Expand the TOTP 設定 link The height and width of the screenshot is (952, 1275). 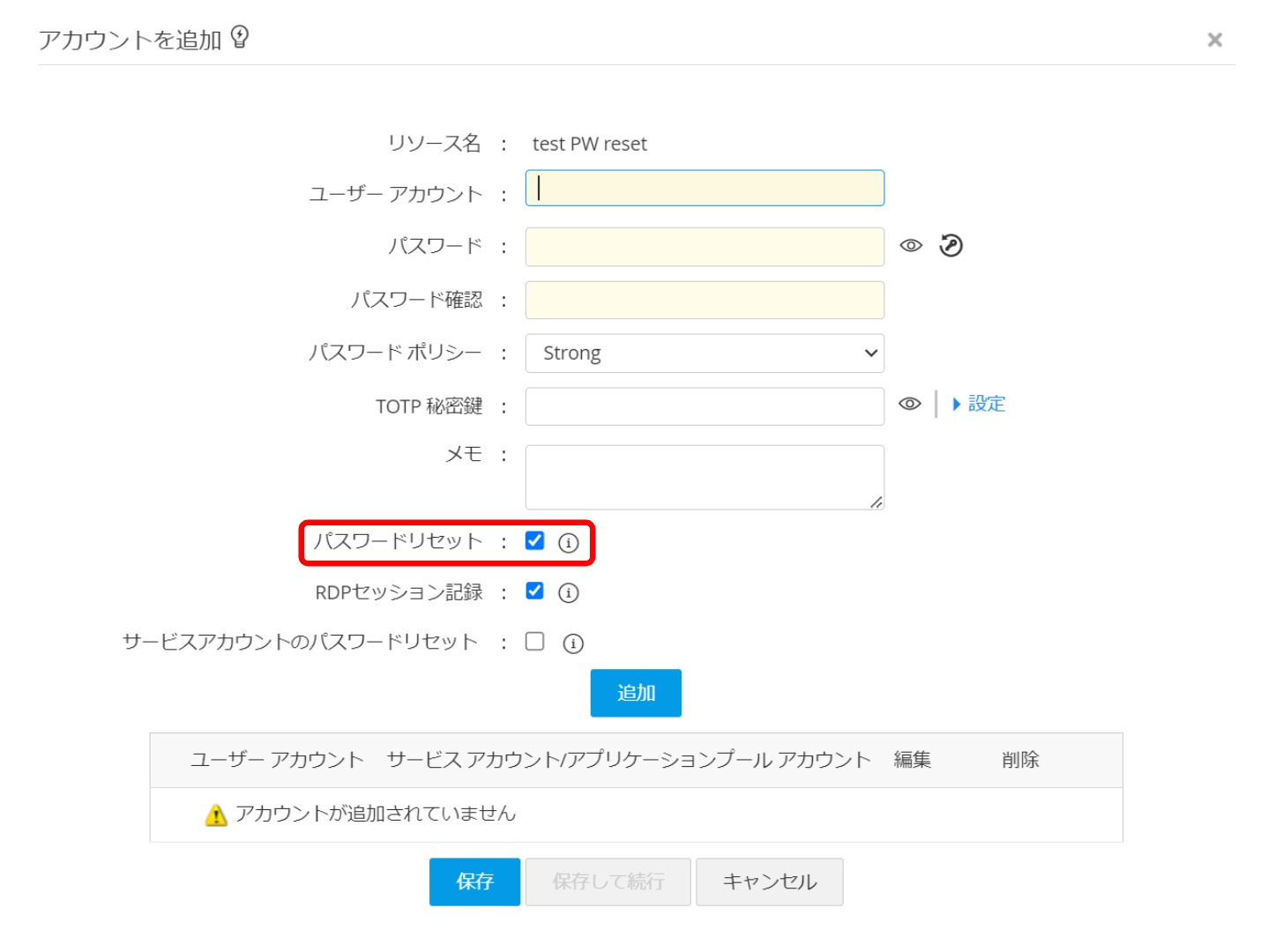[980, 404]
